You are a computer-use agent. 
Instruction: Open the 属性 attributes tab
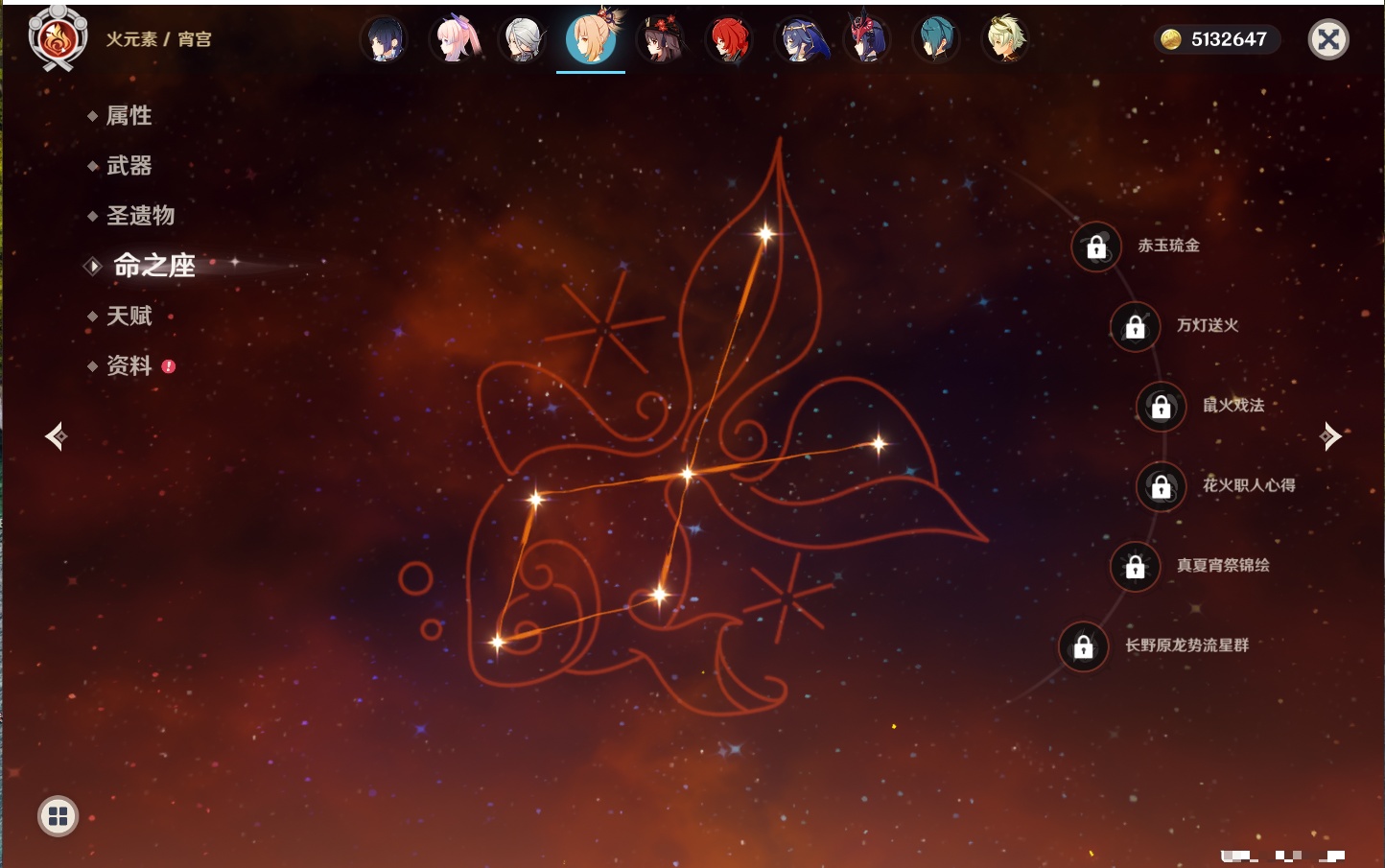[129, 116]
